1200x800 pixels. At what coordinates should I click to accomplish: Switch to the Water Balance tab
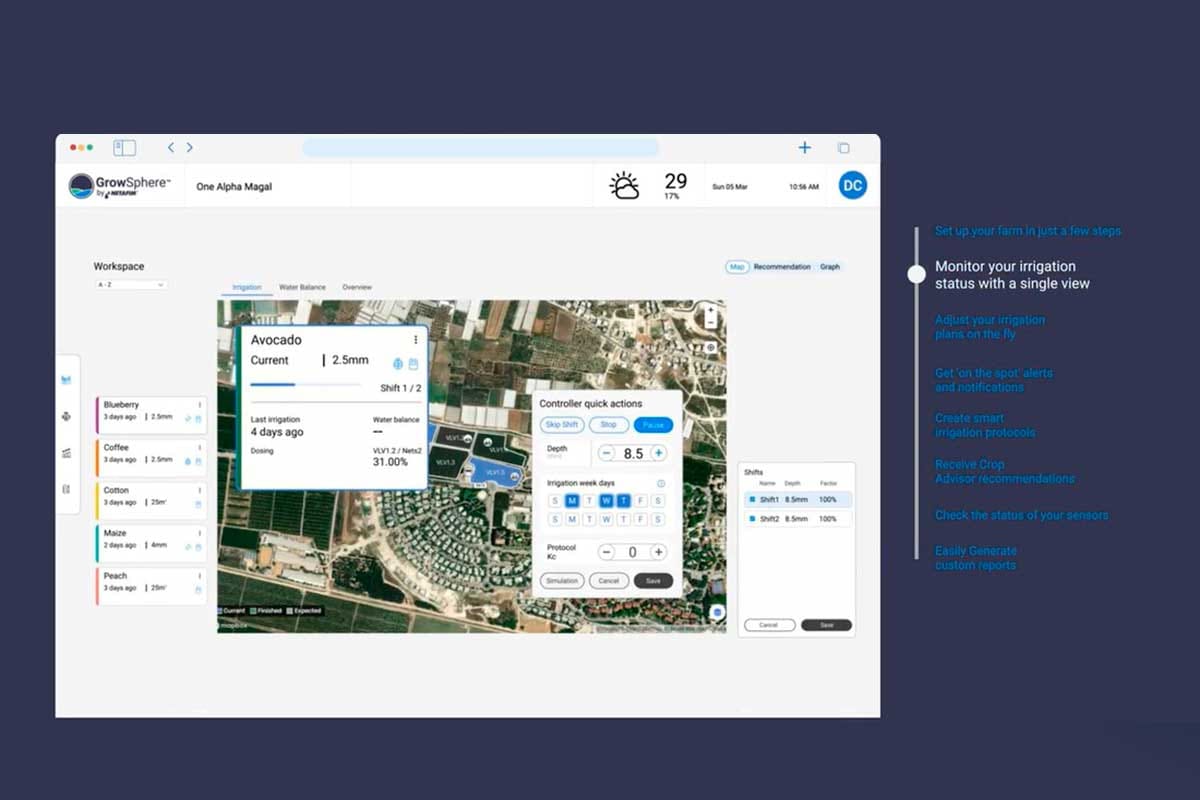point(302,288)
